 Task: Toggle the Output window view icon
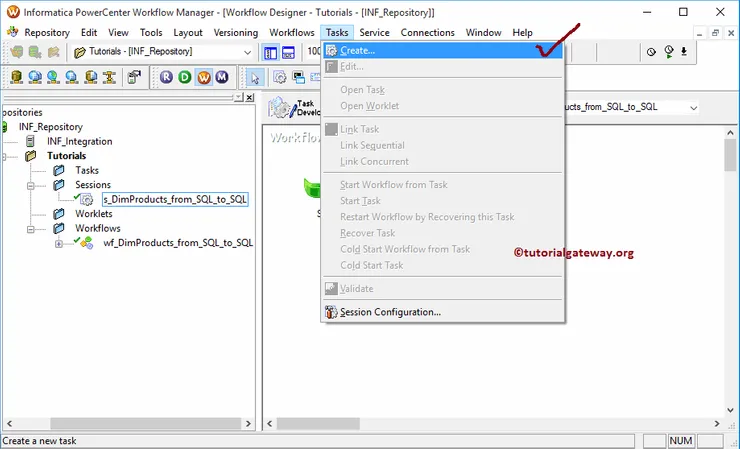(x=288, y=52)
